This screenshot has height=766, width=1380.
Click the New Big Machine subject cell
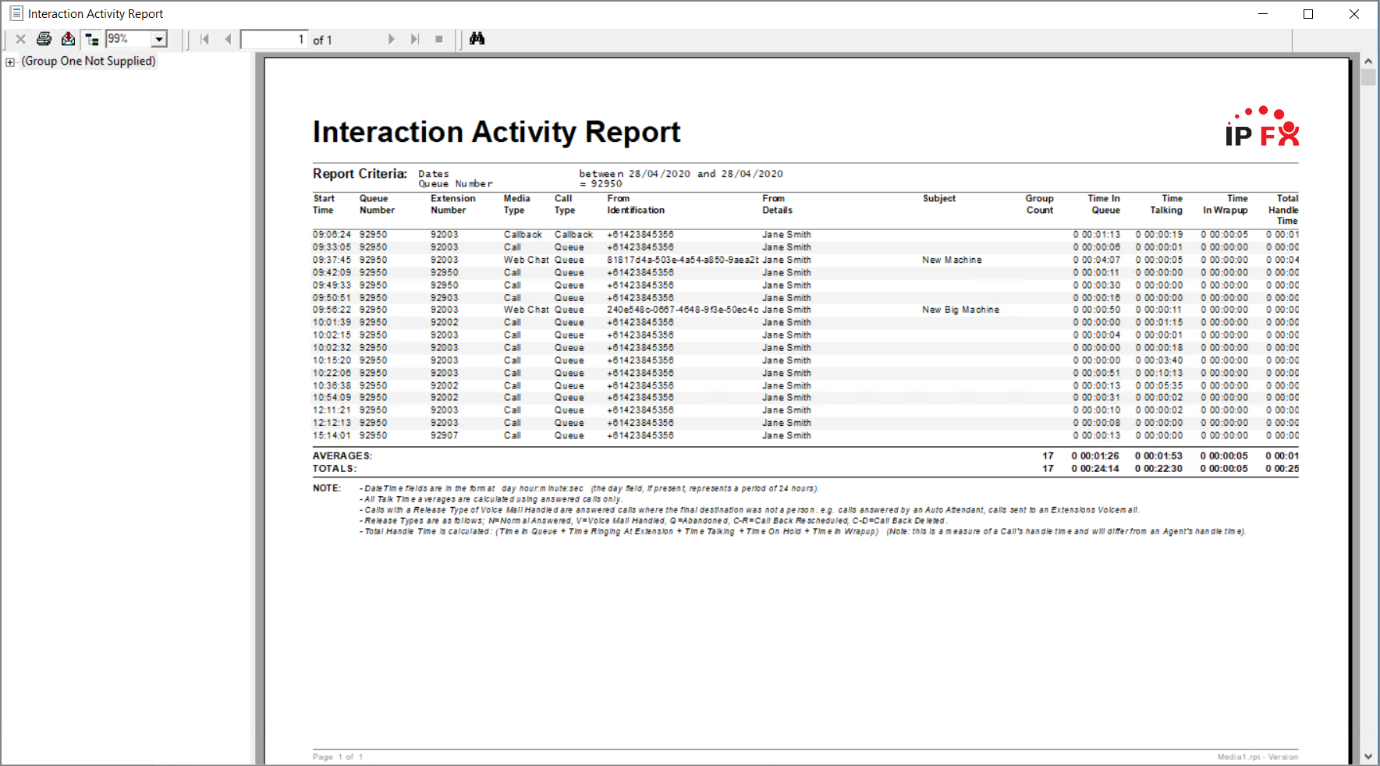(x=961, y=310)
